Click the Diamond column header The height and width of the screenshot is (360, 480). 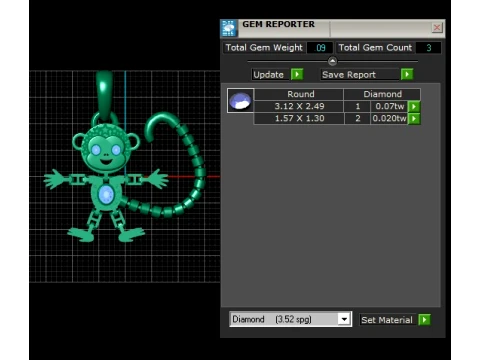click(382, 94)
